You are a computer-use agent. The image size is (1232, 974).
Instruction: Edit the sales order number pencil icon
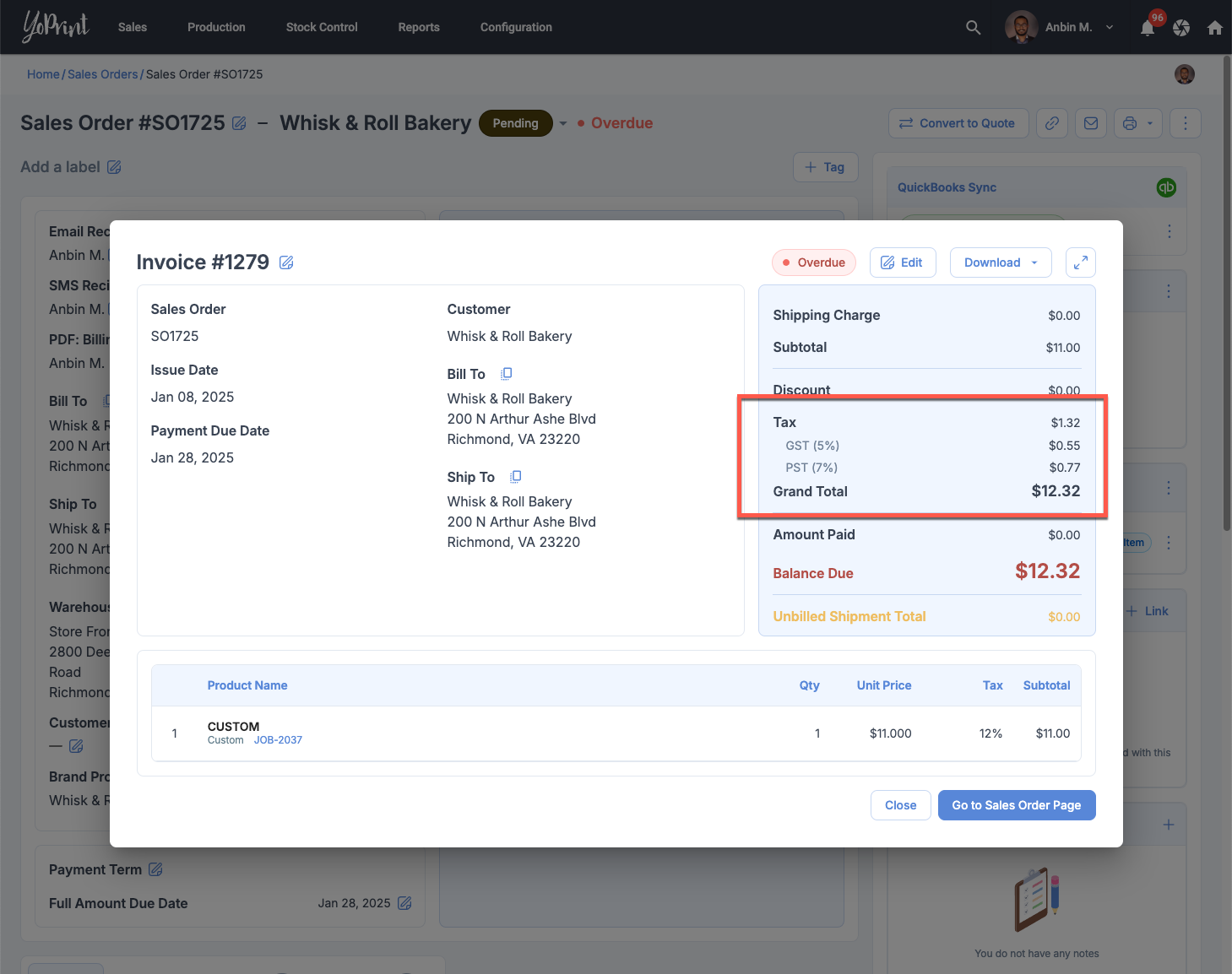240,123
